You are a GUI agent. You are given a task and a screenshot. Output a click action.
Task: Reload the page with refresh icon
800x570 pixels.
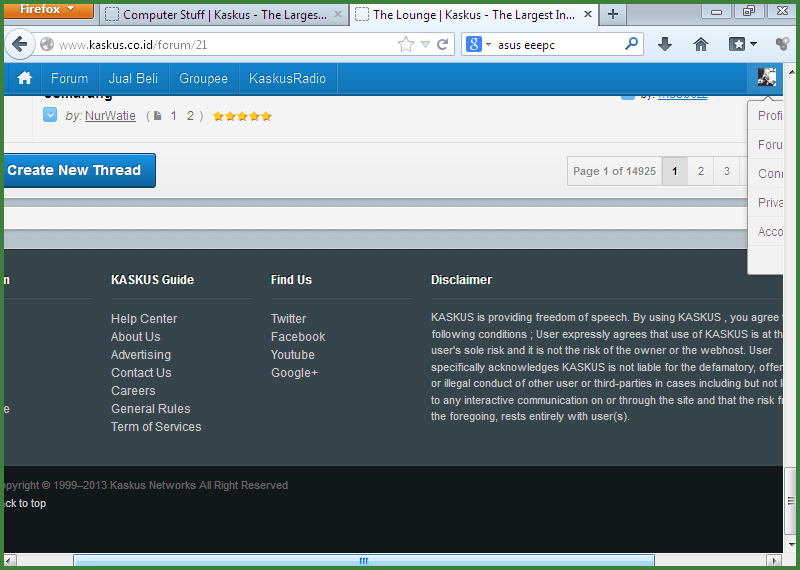(x=442, y=44)
